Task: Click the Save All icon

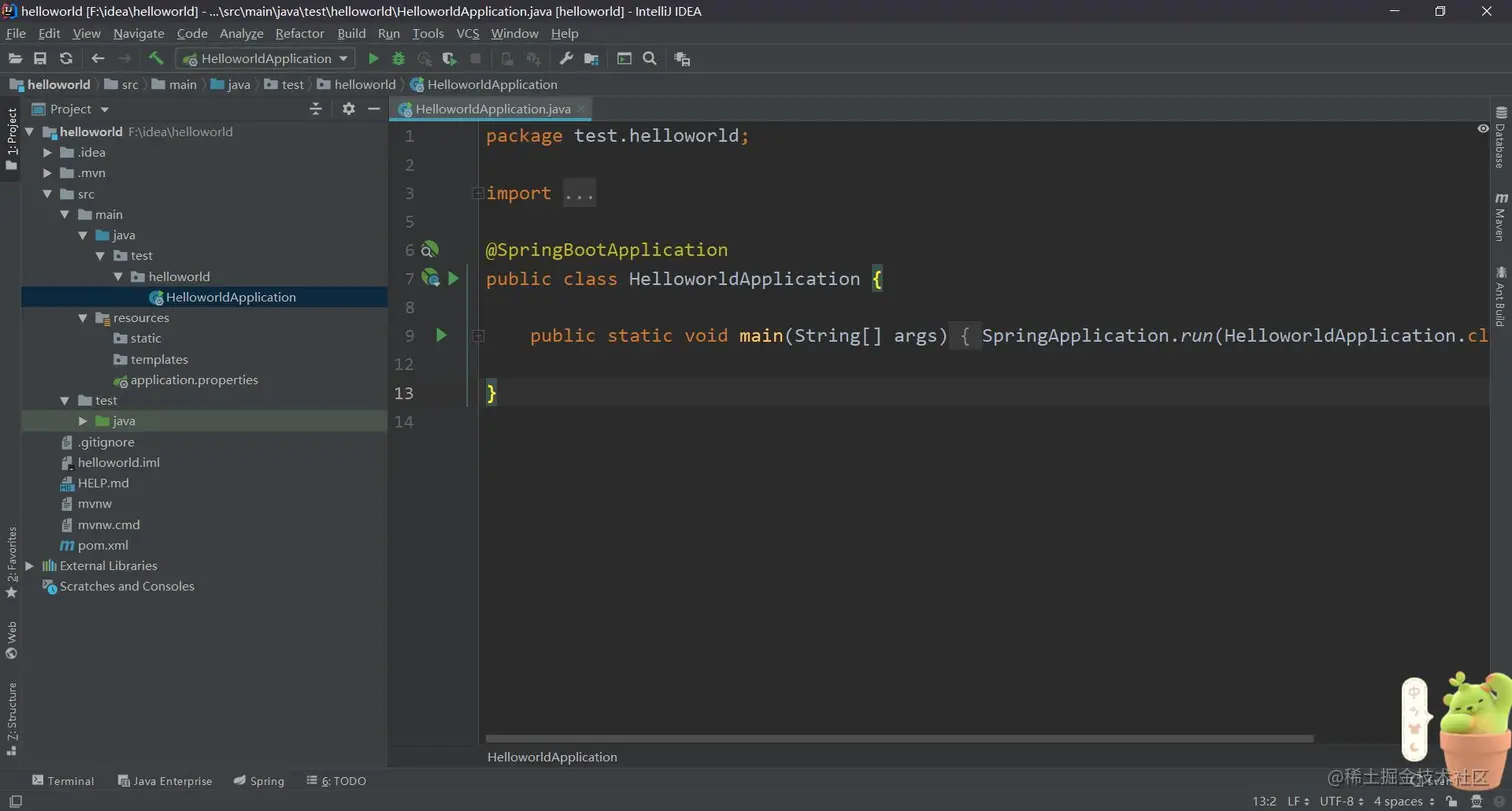Action: tap(40, 58)
